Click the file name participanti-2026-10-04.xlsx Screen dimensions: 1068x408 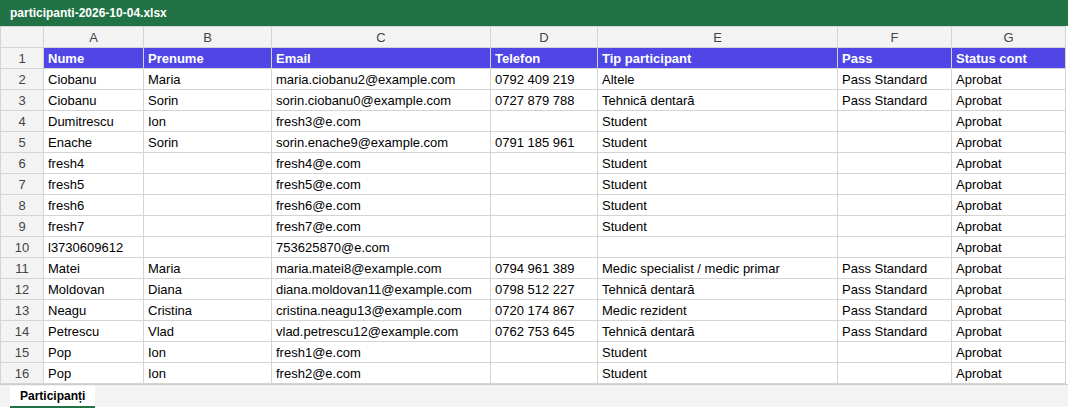click(89, 13)
